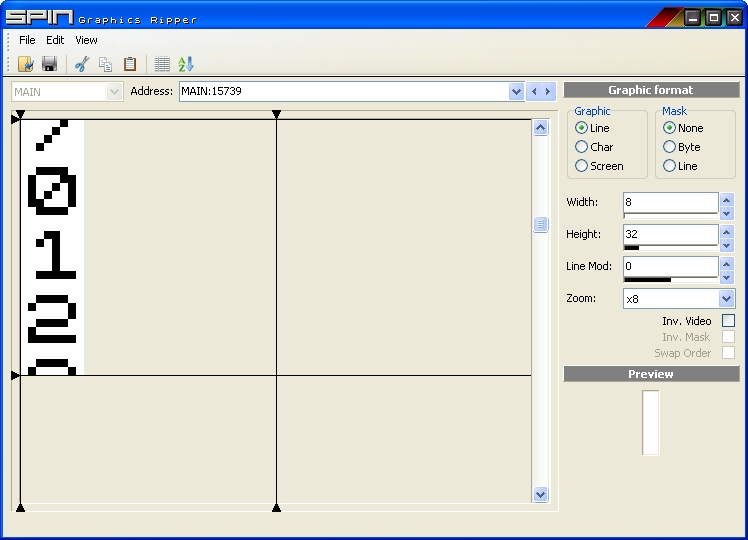Click the Height value slider bar

670,247
